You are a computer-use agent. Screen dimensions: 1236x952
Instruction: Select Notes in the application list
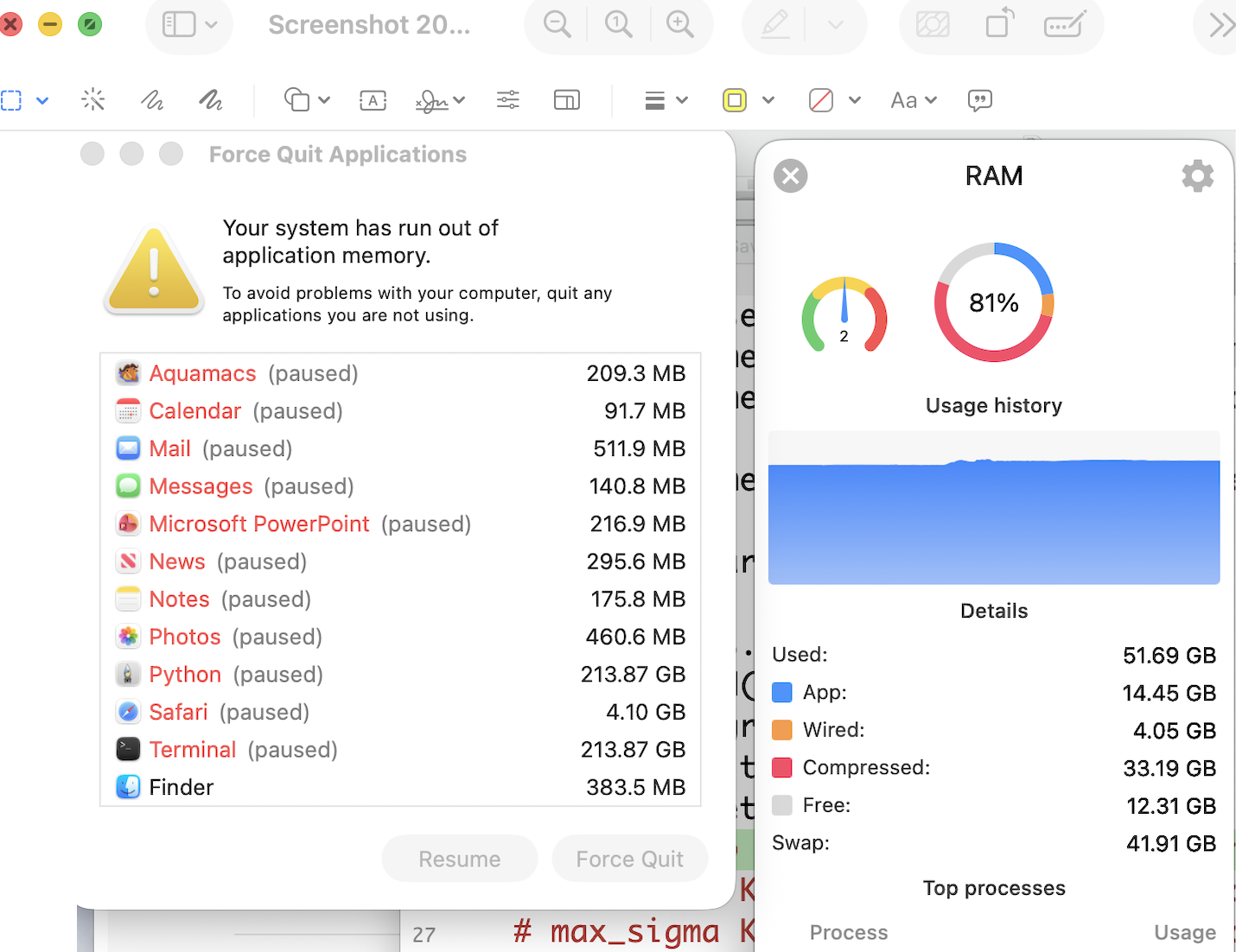[x=400, y=599]
